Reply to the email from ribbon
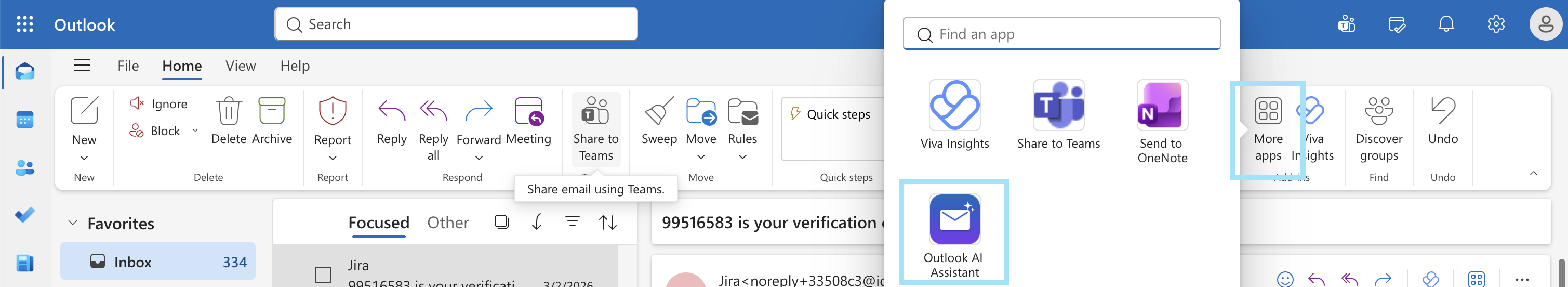Image resolution: width=1568 pixels, height=287 pixels. point(391,121)
